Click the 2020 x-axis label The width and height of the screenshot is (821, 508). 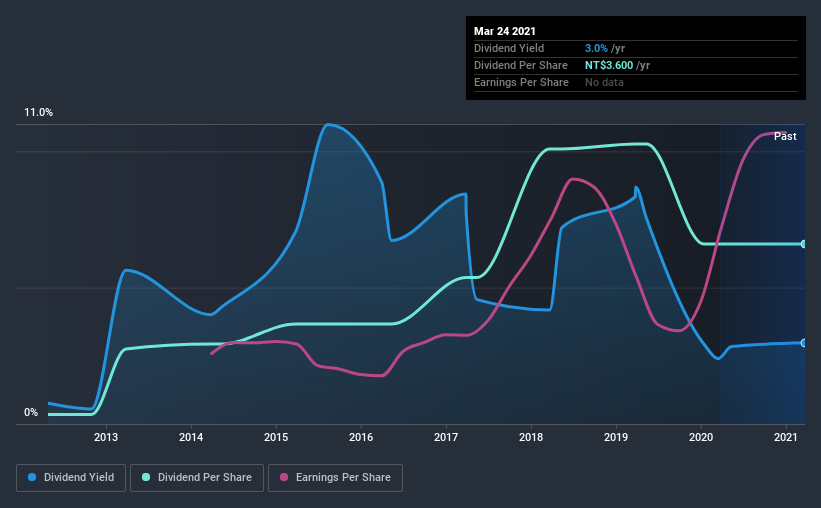pos(701,437)
